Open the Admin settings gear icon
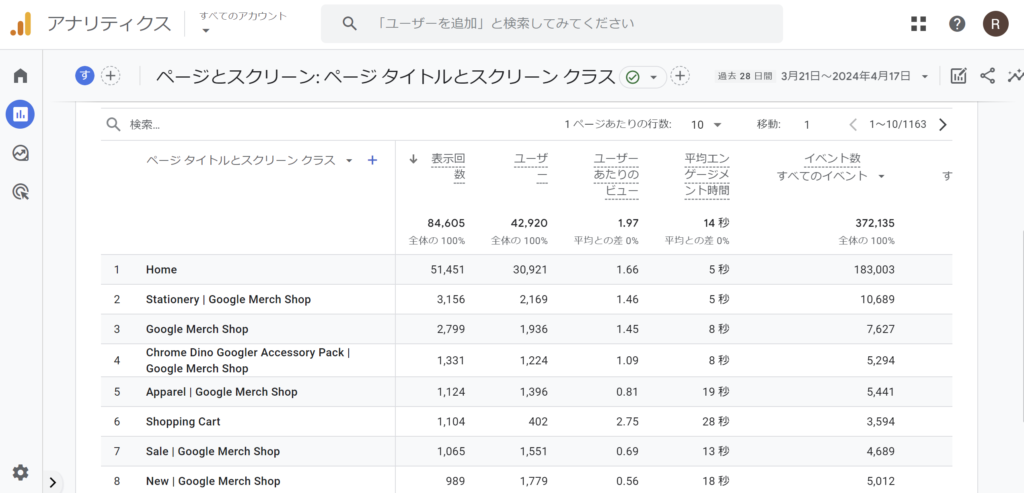Image resolution: width=1024 pixels, height=493 pixels. 20,472
